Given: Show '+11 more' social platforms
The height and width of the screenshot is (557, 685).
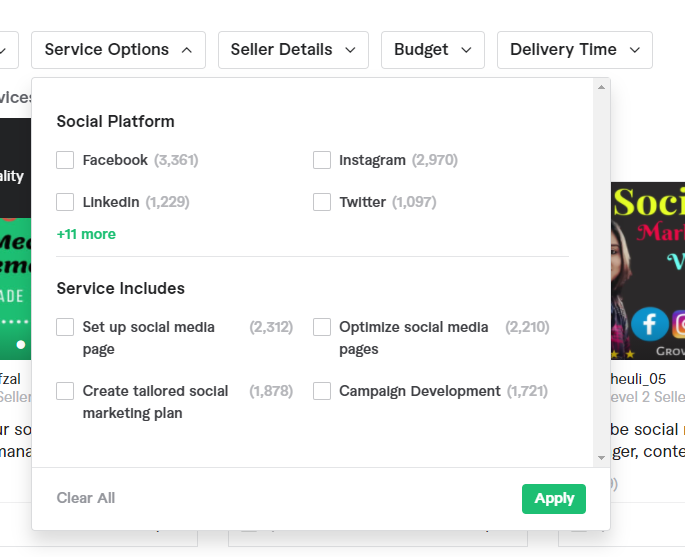Looking at the screenshot, I should (86, 234).
